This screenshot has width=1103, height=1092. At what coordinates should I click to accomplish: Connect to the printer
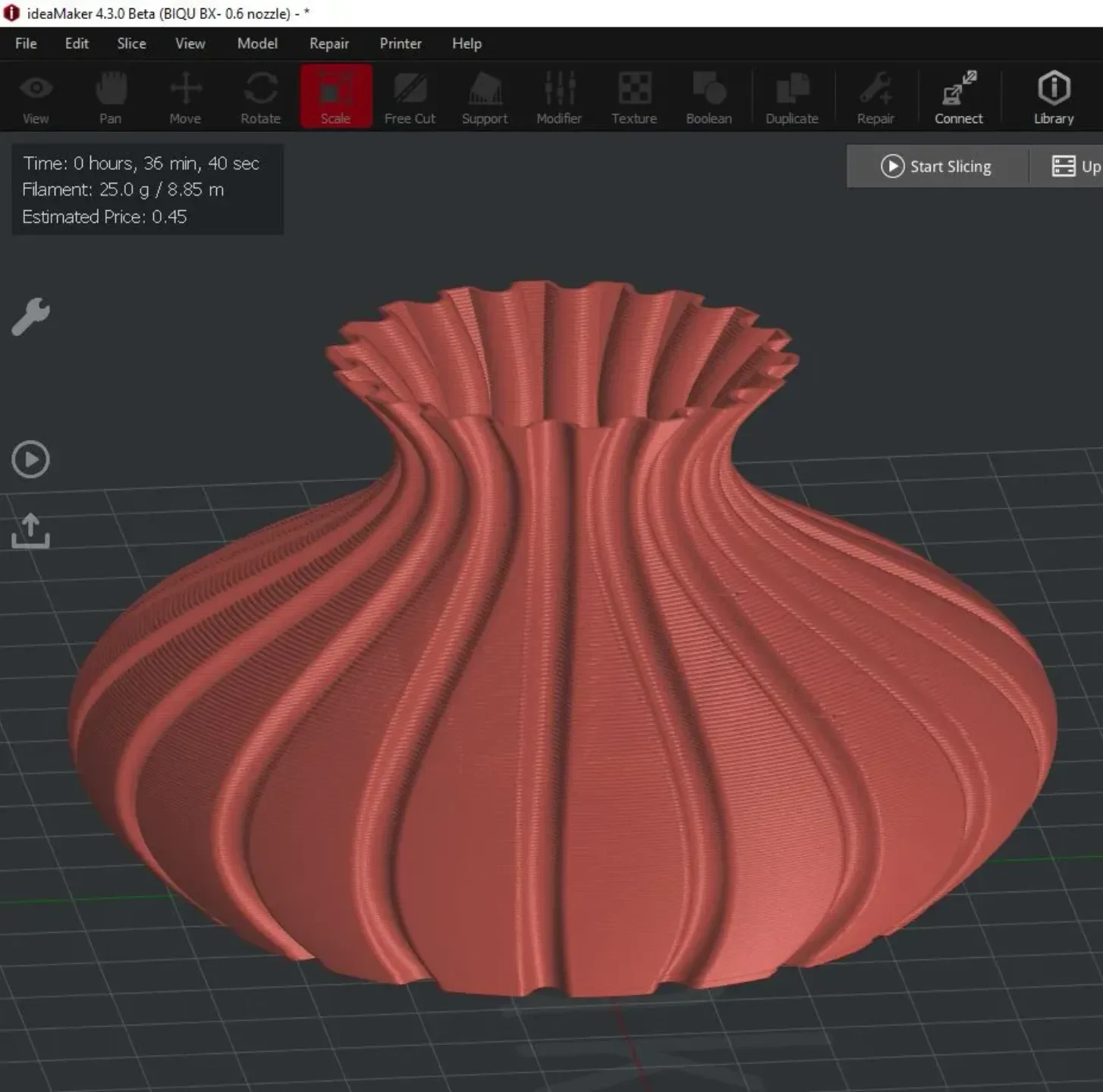(959, 98)
